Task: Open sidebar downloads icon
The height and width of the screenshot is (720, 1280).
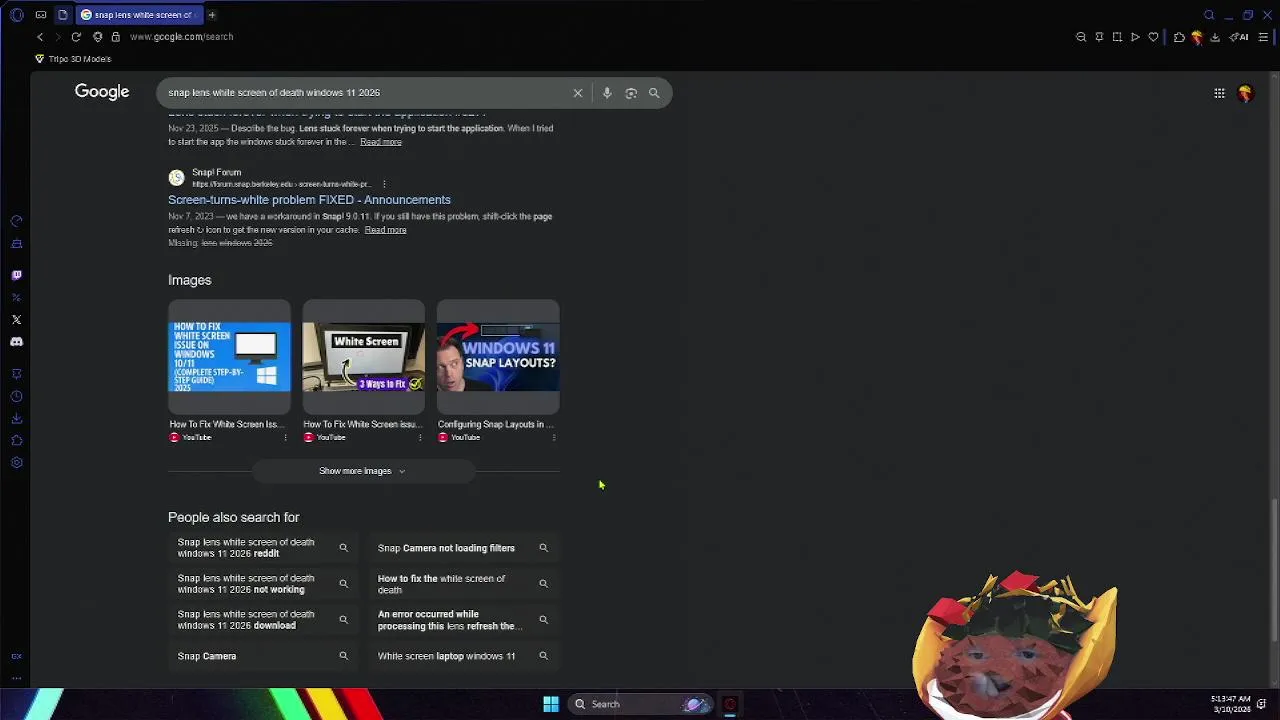Action: (x=16, y=419)
